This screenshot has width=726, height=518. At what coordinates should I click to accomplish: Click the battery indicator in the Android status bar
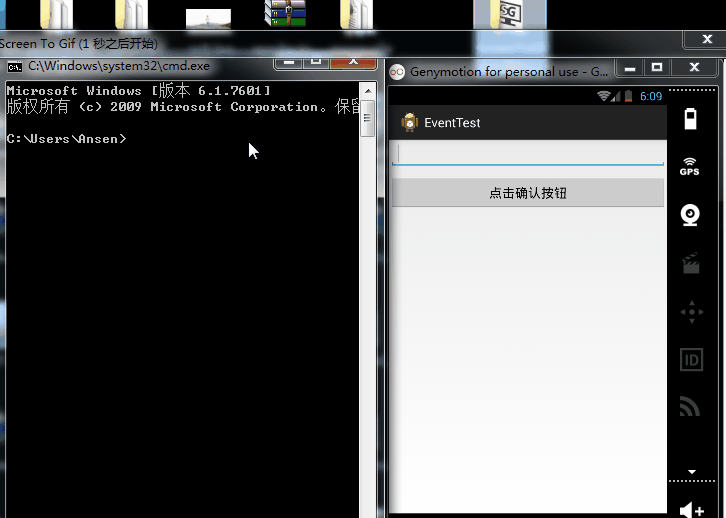(x=628, y=96)
